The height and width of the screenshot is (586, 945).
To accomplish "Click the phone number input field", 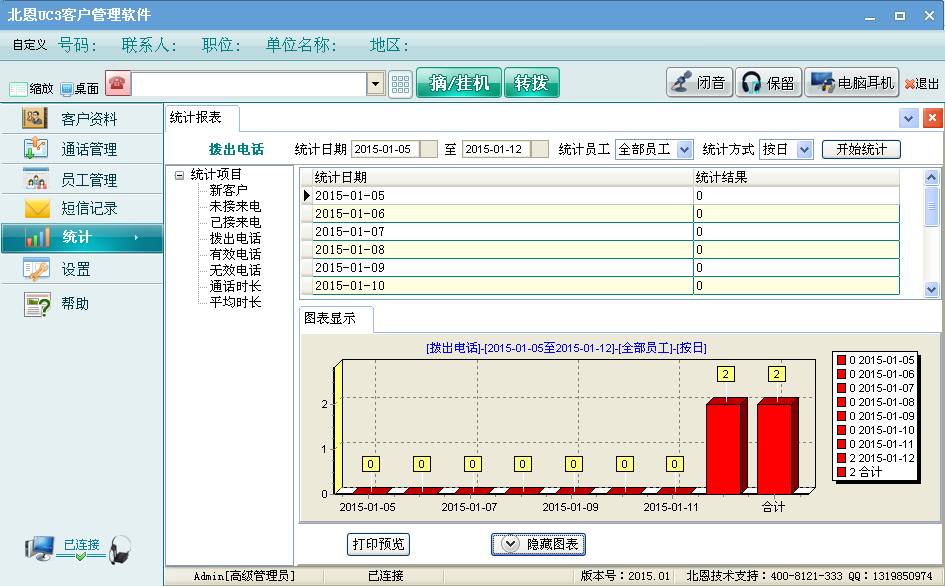I will pyautogui.click(x=250, y=84).
